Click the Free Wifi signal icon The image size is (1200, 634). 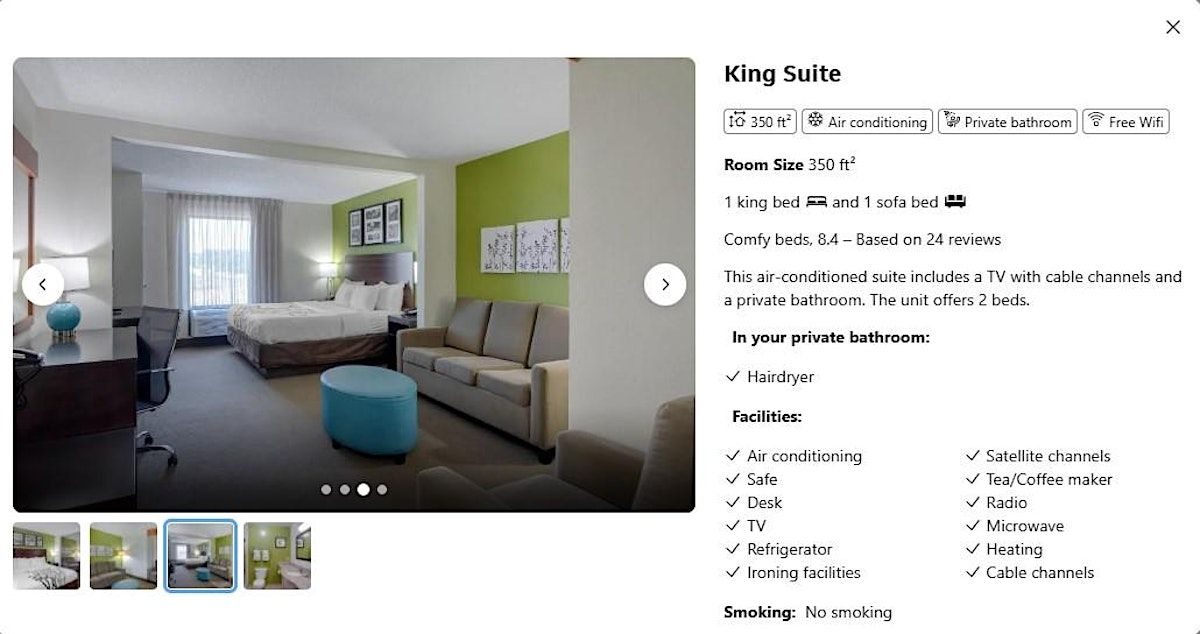(1096, 121)
